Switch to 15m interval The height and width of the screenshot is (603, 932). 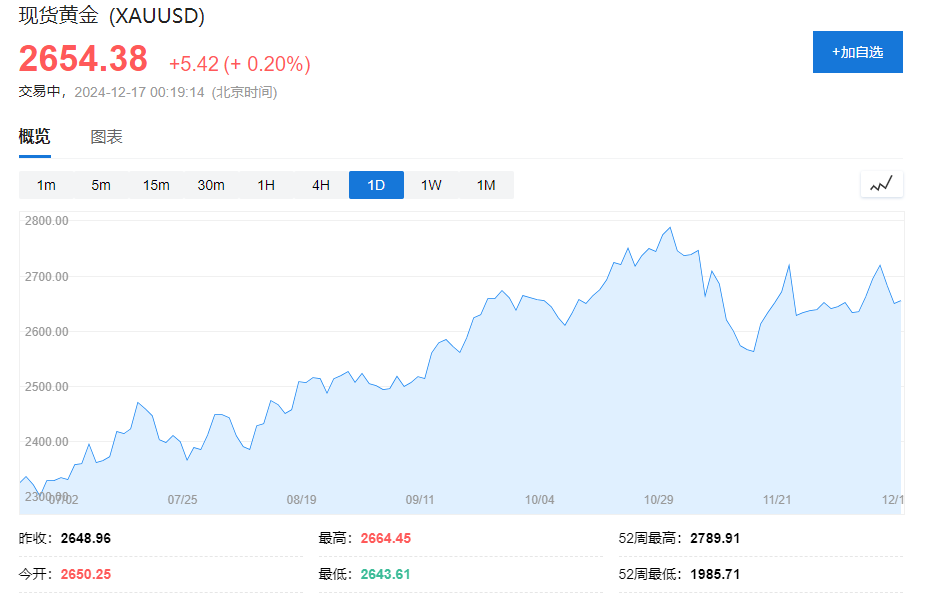click(x=156, y=185)
